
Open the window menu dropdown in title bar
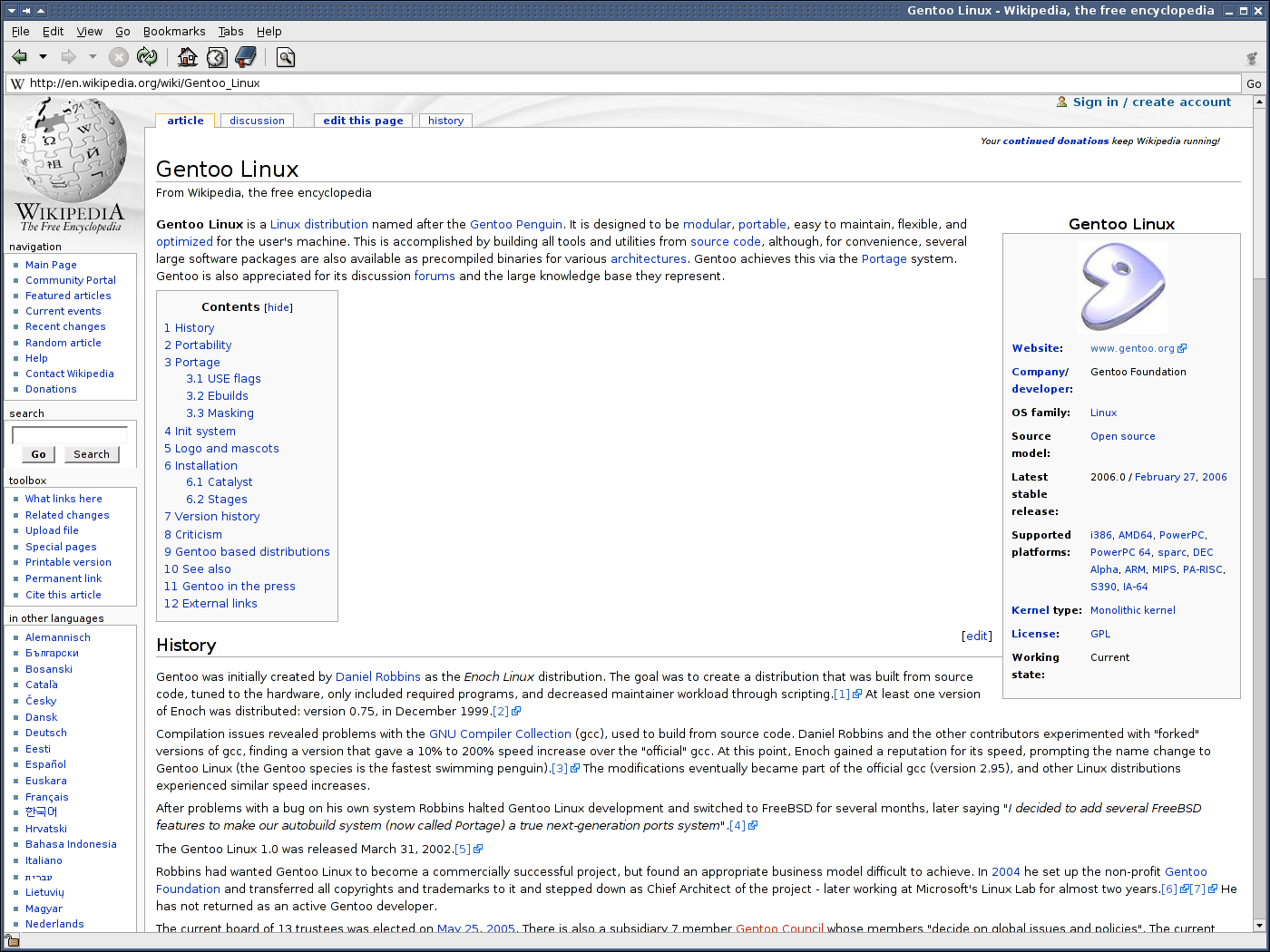(x=11, y=11)
